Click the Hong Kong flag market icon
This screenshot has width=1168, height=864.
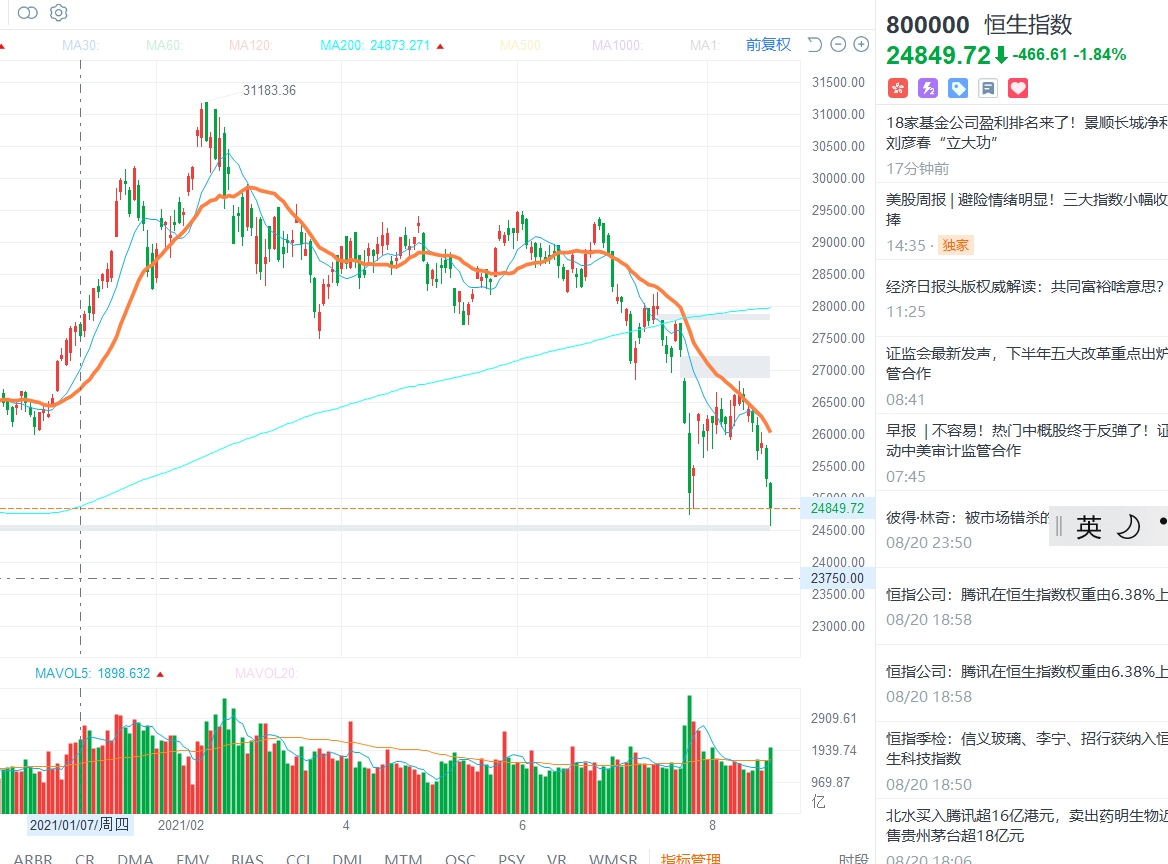click(897, 88)
